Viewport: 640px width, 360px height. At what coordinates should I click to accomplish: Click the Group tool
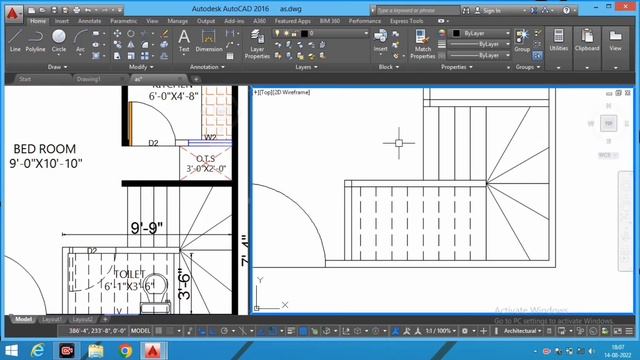[x=522, y=40]
